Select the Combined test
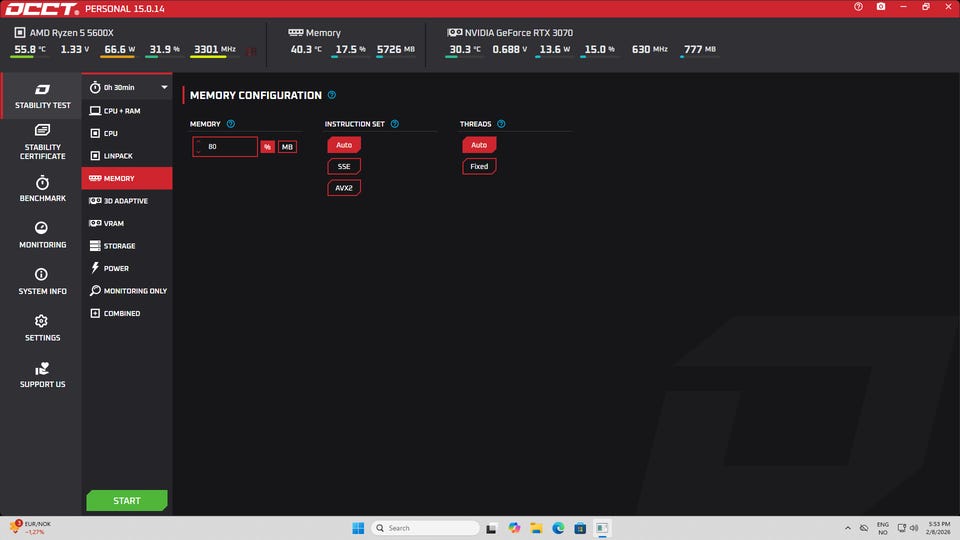Image resolution: width=960 pixels, height=540 pixels. (x=127, y=313)
